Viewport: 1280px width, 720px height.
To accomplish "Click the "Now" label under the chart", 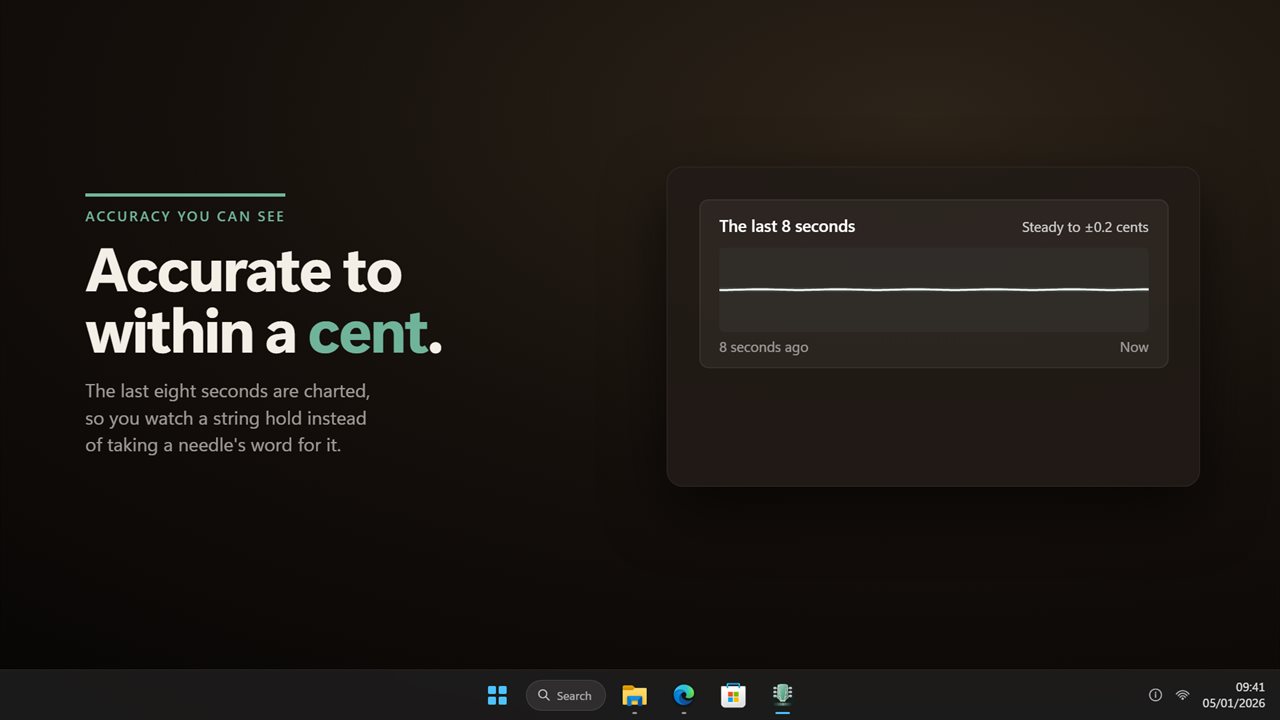I will coord(1134,347).
